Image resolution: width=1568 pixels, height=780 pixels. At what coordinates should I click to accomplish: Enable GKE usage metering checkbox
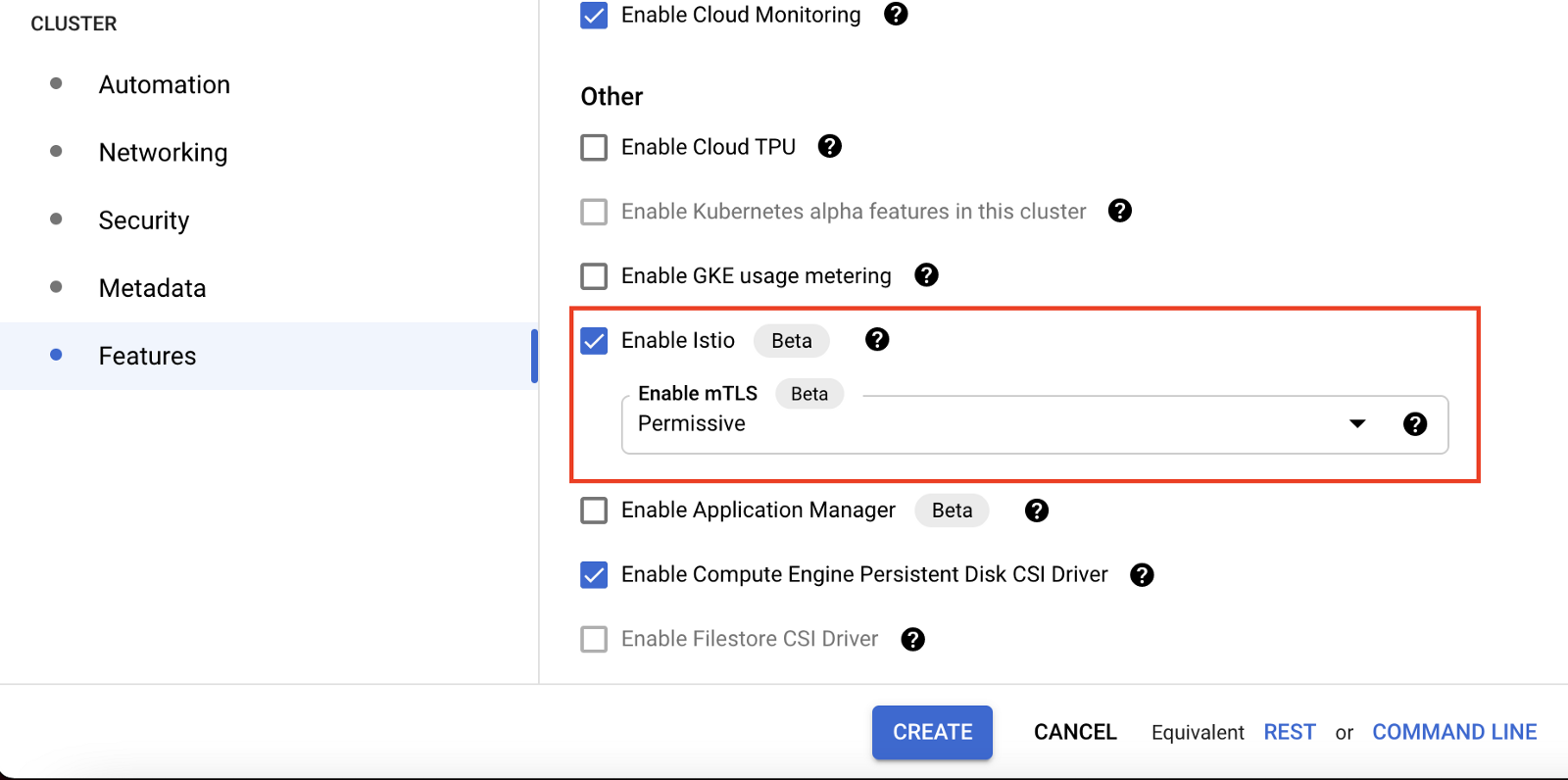[x=594, y=276]
